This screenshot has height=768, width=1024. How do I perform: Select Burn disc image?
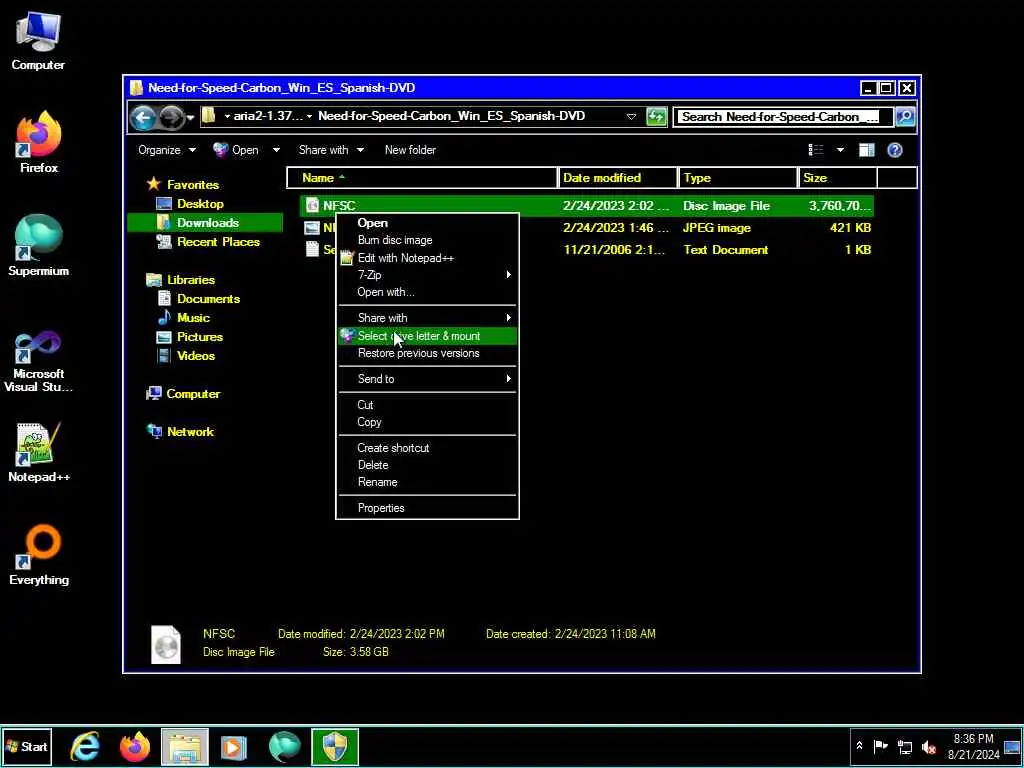[x=427, y=240]
